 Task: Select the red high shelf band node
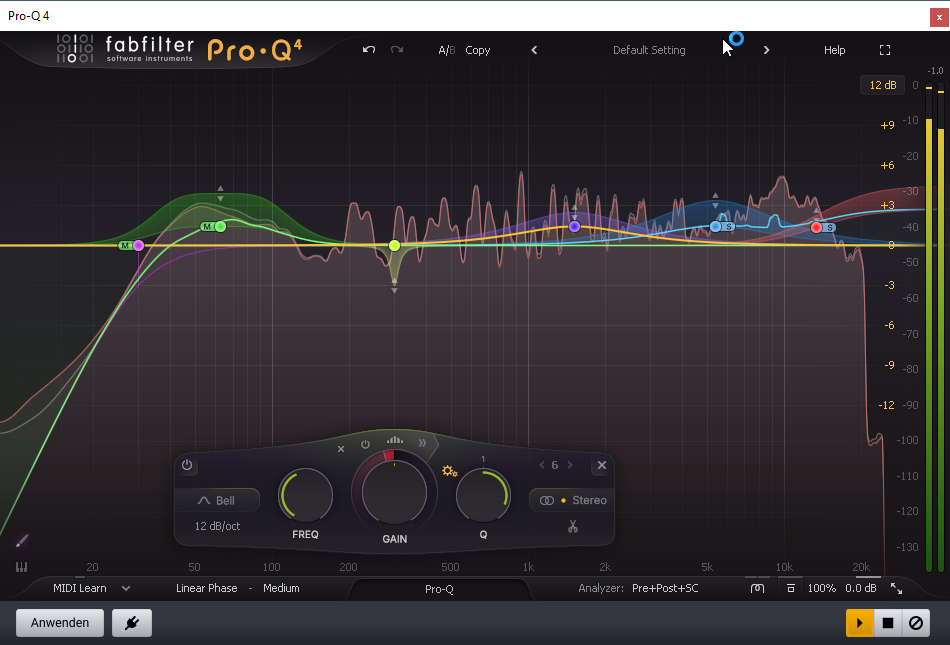click(x=817, y=227)
